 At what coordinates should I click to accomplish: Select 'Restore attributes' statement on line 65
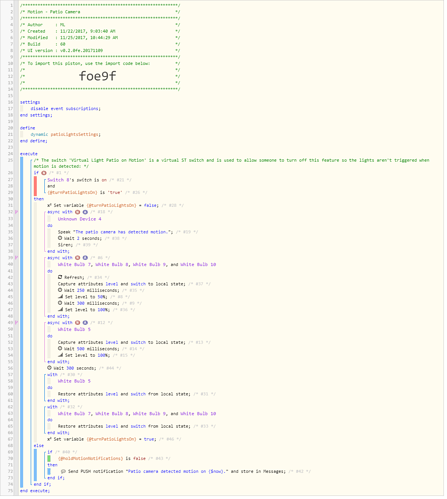pos(124,427)
